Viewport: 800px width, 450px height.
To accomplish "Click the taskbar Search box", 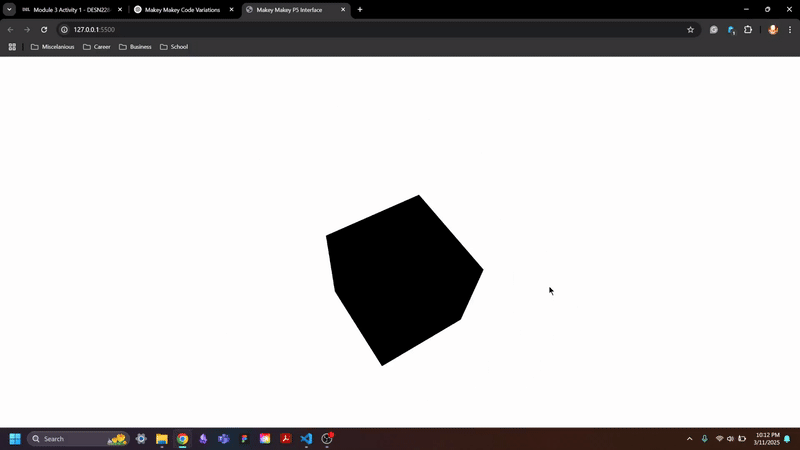I will click(x=78, y=439).
